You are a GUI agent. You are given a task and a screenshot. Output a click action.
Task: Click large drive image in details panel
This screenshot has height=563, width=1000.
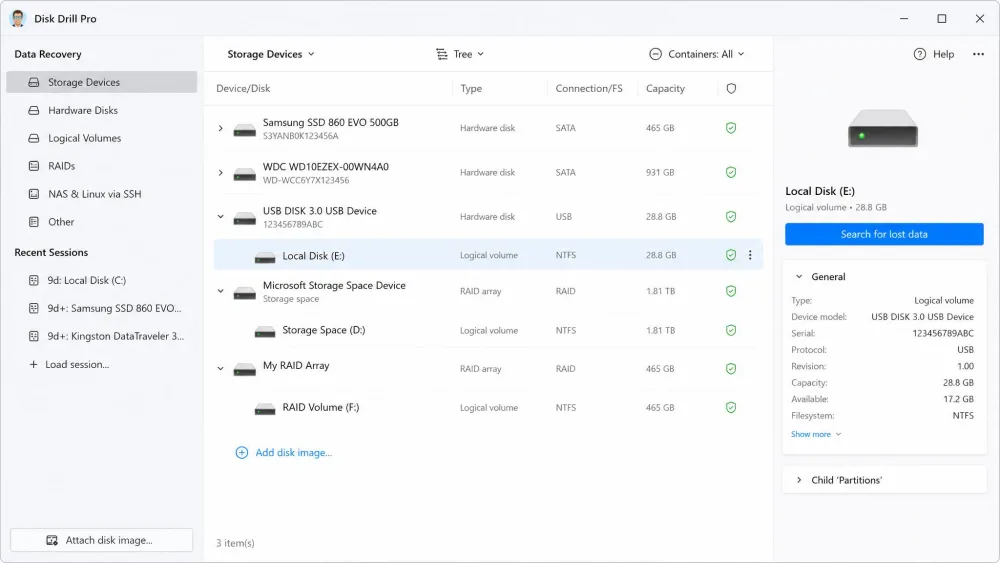[x=883, y=128]
